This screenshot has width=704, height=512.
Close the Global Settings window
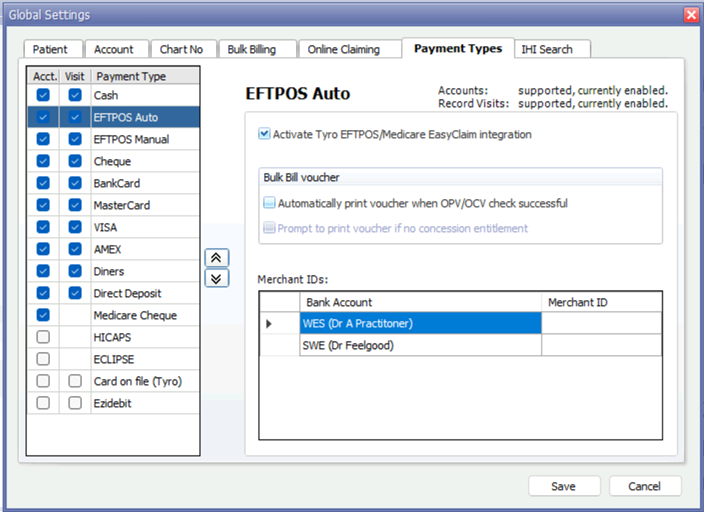click(x=691, y=15)
